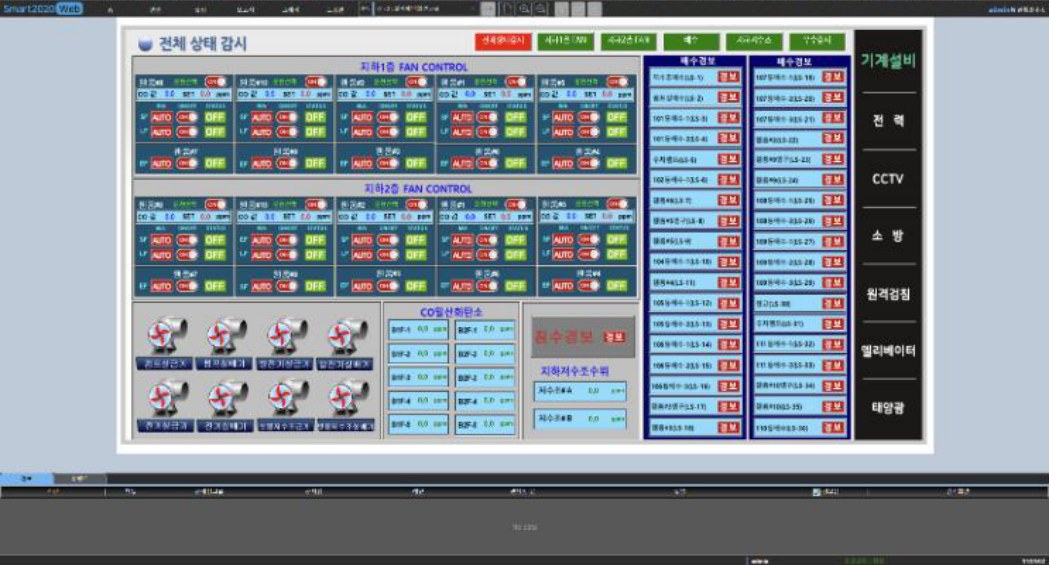Tick the checkbox in the alarm list header

click(x=816, y=492)
